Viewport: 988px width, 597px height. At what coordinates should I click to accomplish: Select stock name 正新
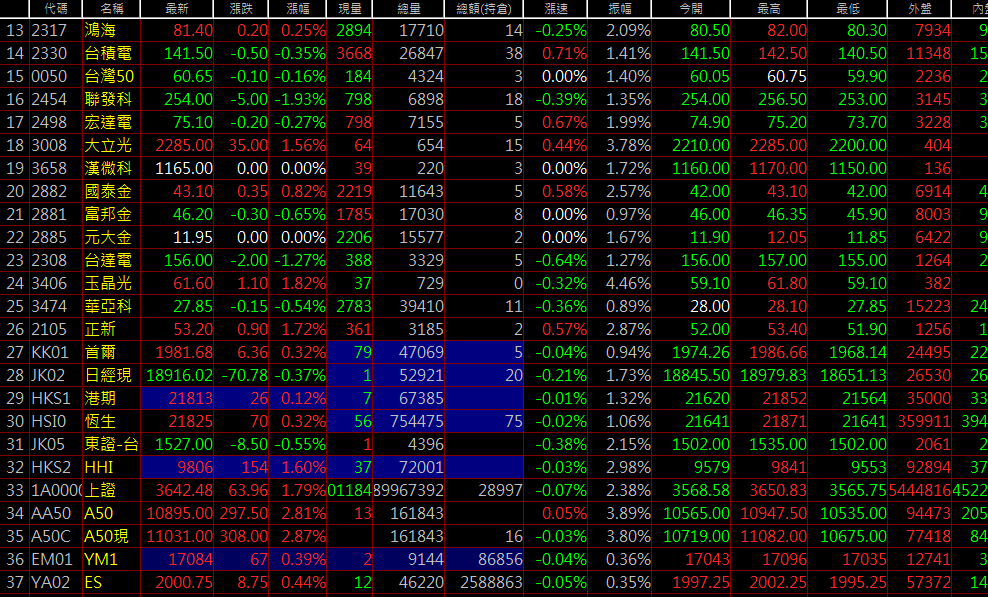tap(100, 330)
